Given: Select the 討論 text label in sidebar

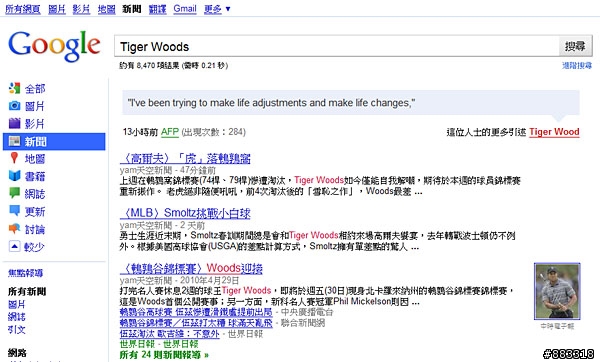Looking at the screenshot, I should click(35, 229).
